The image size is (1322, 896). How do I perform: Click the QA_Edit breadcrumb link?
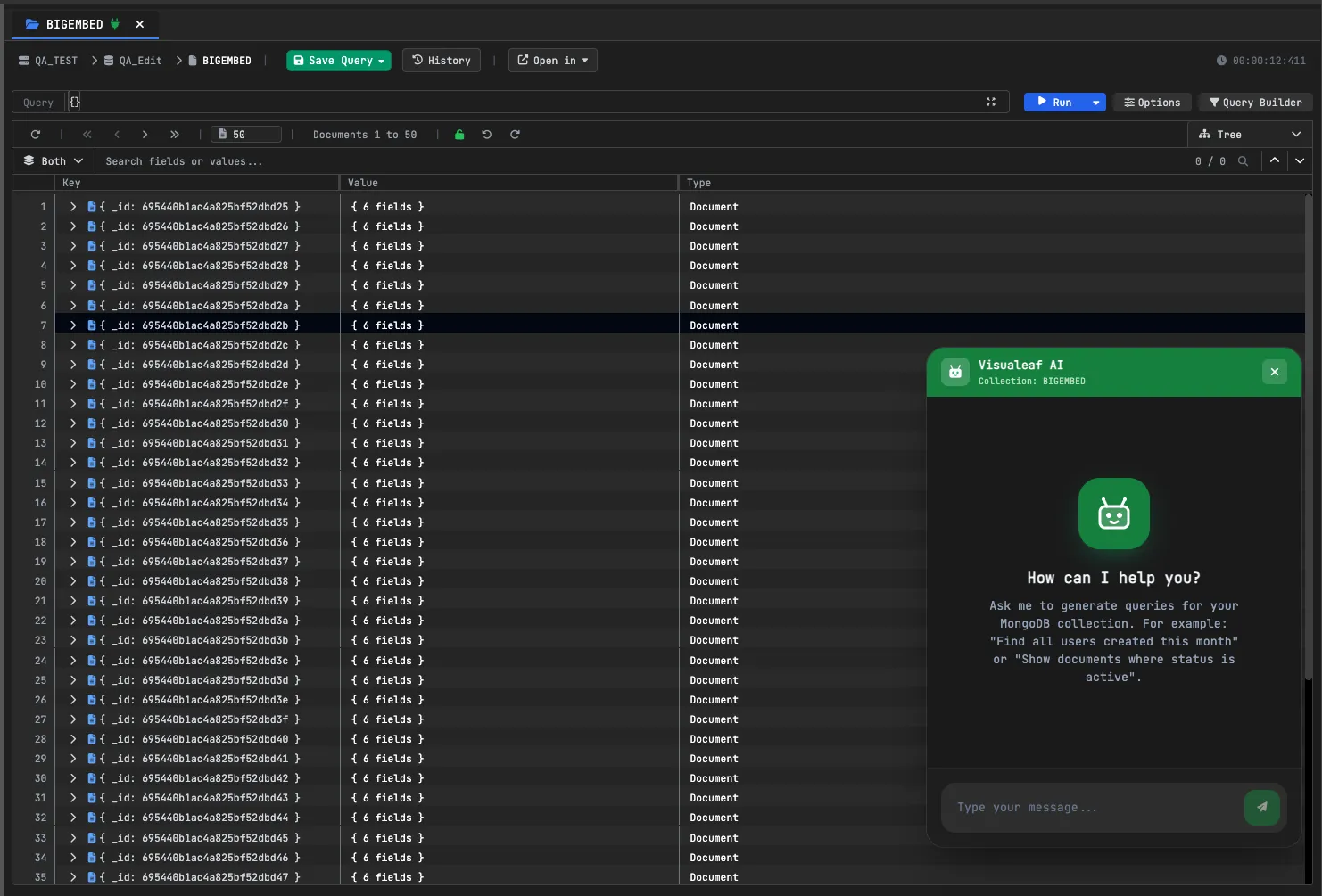click(138, 60)
